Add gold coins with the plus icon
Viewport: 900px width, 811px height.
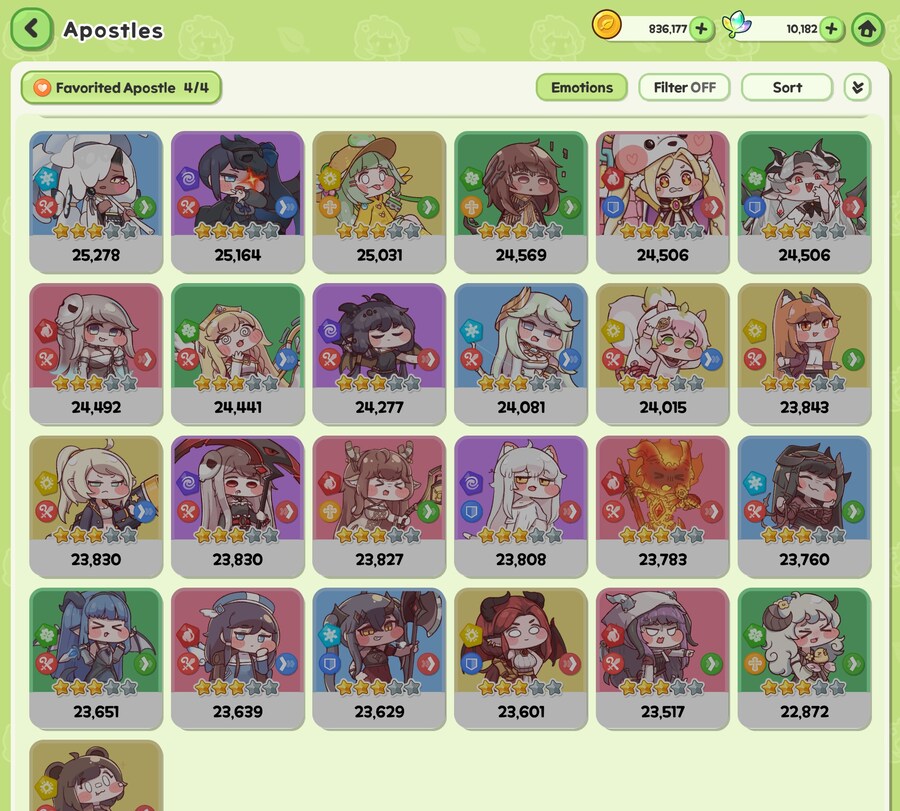[x=701, y=28]
